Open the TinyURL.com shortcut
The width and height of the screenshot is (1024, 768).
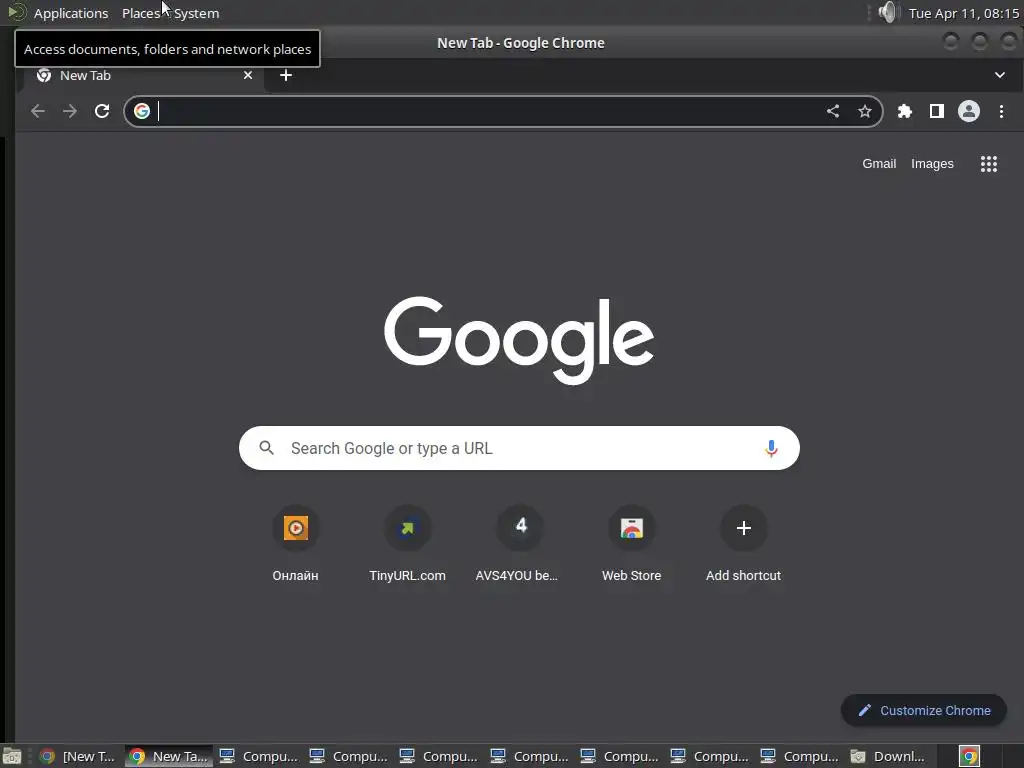point(408,545)
